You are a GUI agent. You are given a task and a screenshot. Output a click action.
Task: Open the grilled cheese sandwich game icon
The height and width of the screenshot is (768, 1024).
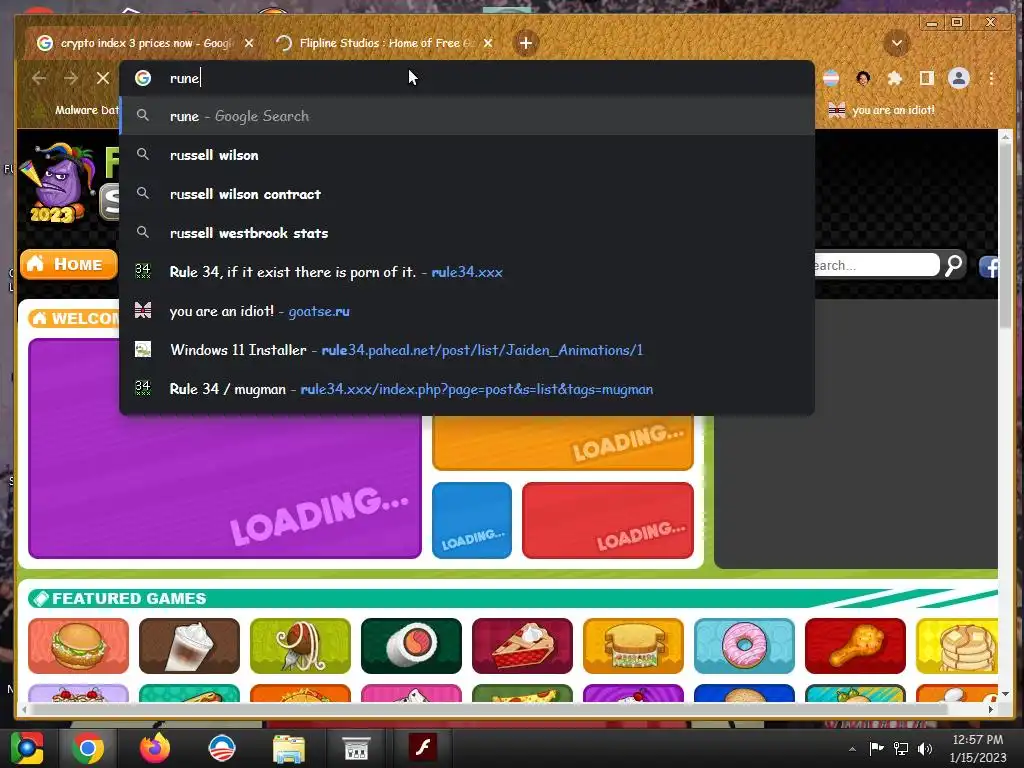(633, 646)
